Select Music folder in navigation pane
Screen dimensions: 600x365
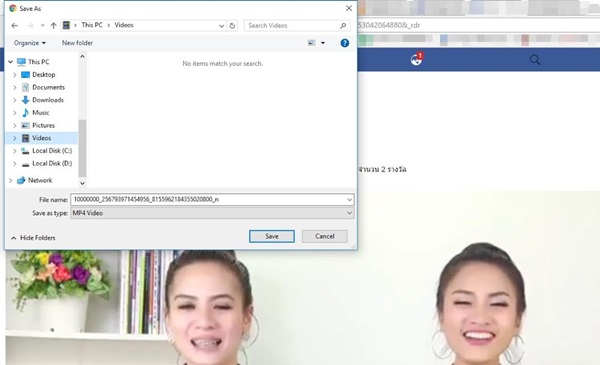click(41, 112)
